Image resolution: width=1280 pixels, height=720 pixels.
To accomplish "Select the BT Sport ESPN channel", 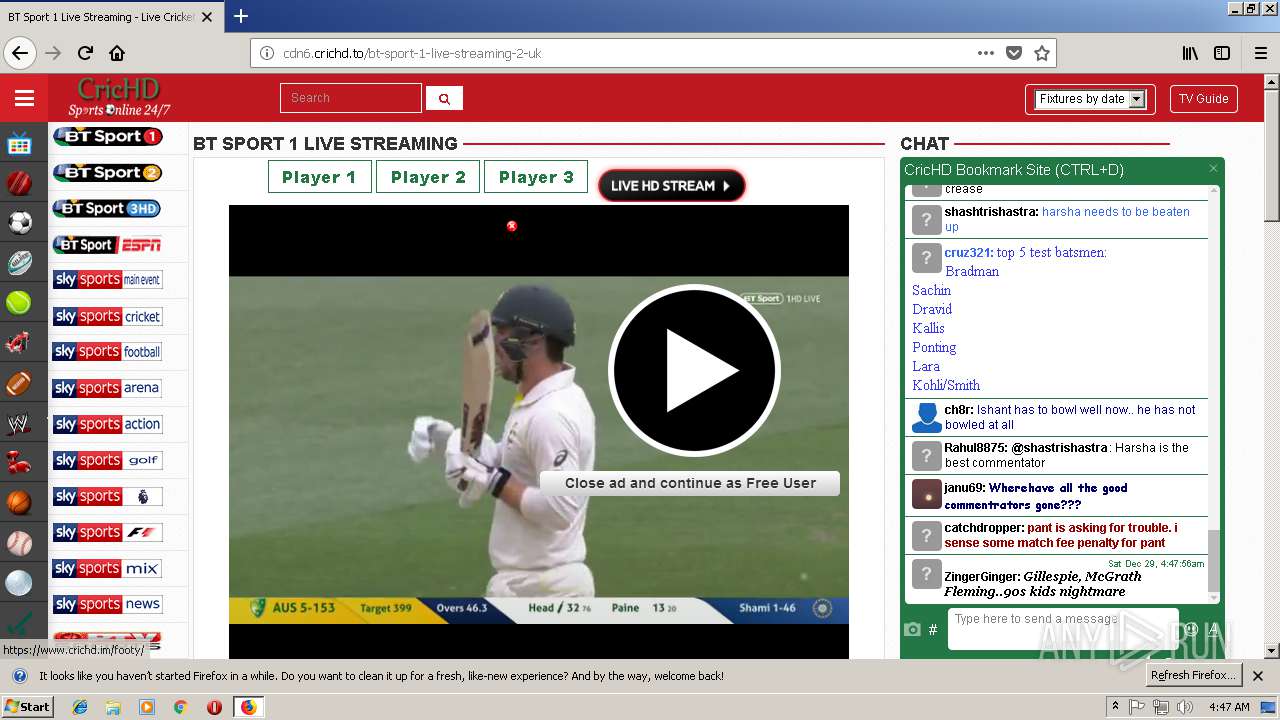I will point(107,245).
